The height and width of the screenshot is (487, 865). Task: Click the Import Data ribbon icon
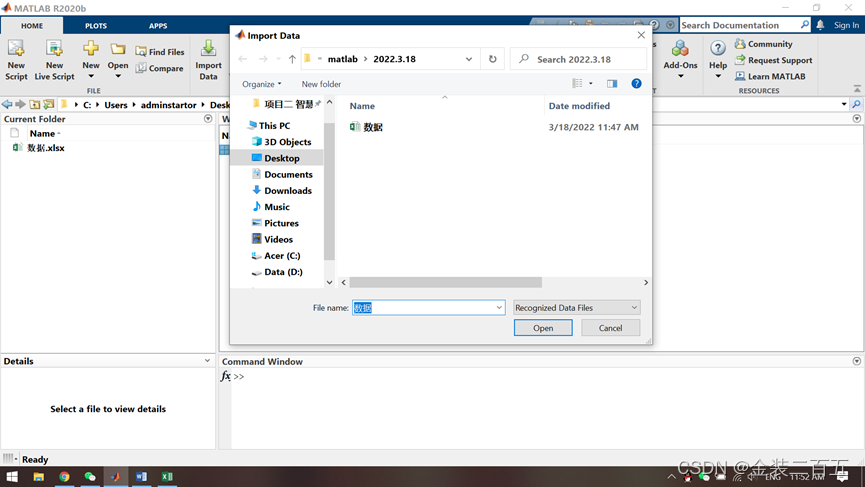pos(208,49)
